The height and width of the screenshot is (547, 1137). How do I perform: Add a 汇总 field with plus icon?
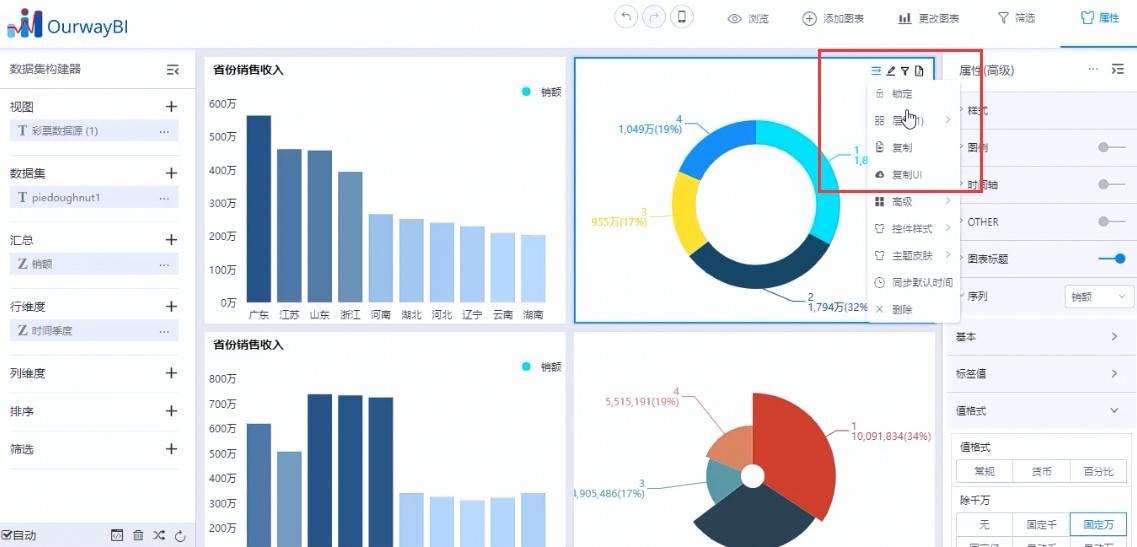171,239
